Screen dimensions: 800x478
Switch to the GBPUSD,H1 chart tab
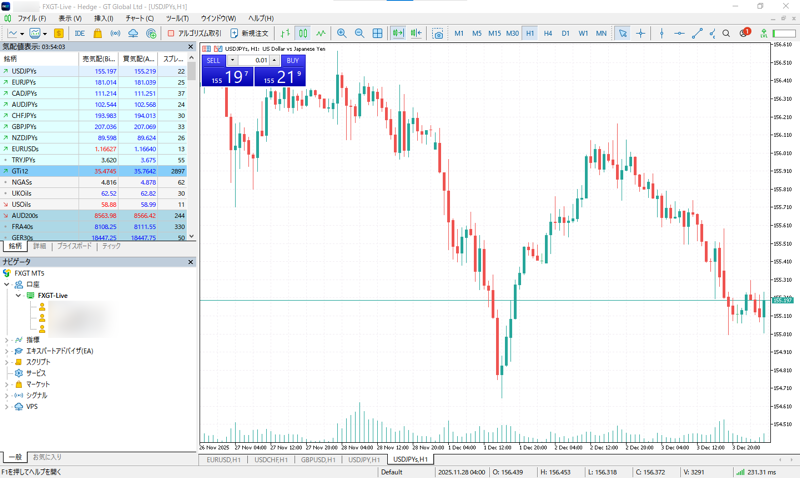[x=319, y=460]
